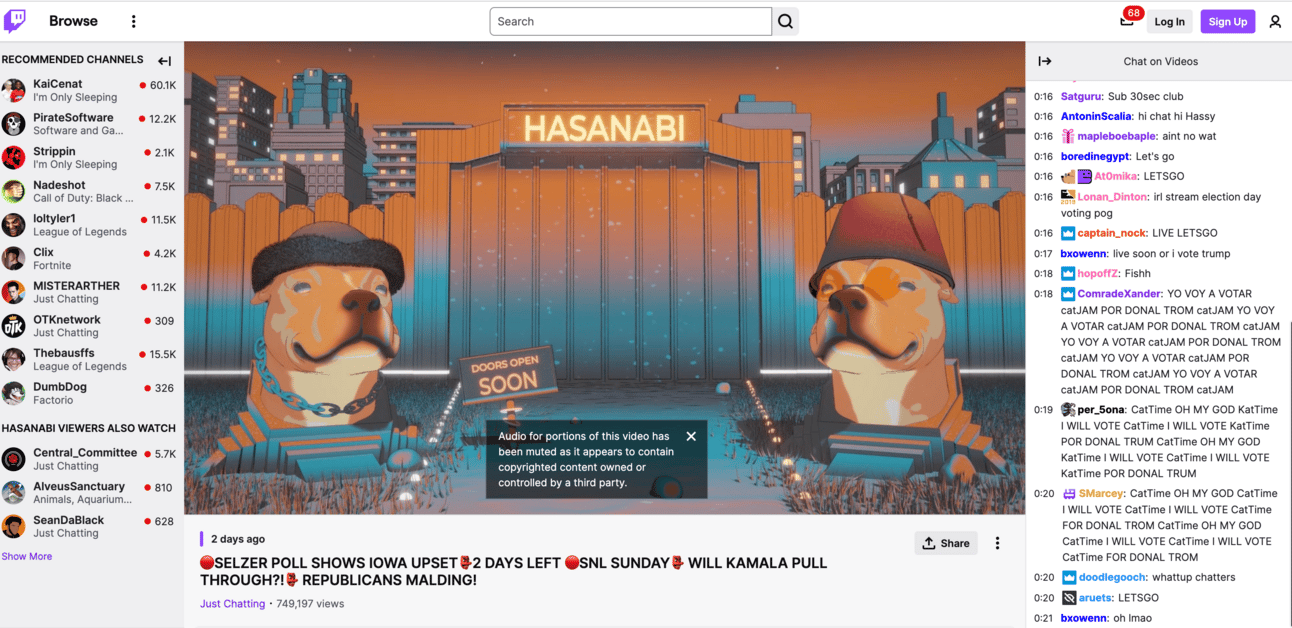Open the video options three-dot menu
The height and width of the screenshot is (628, 1292).
tap(997, 543)
